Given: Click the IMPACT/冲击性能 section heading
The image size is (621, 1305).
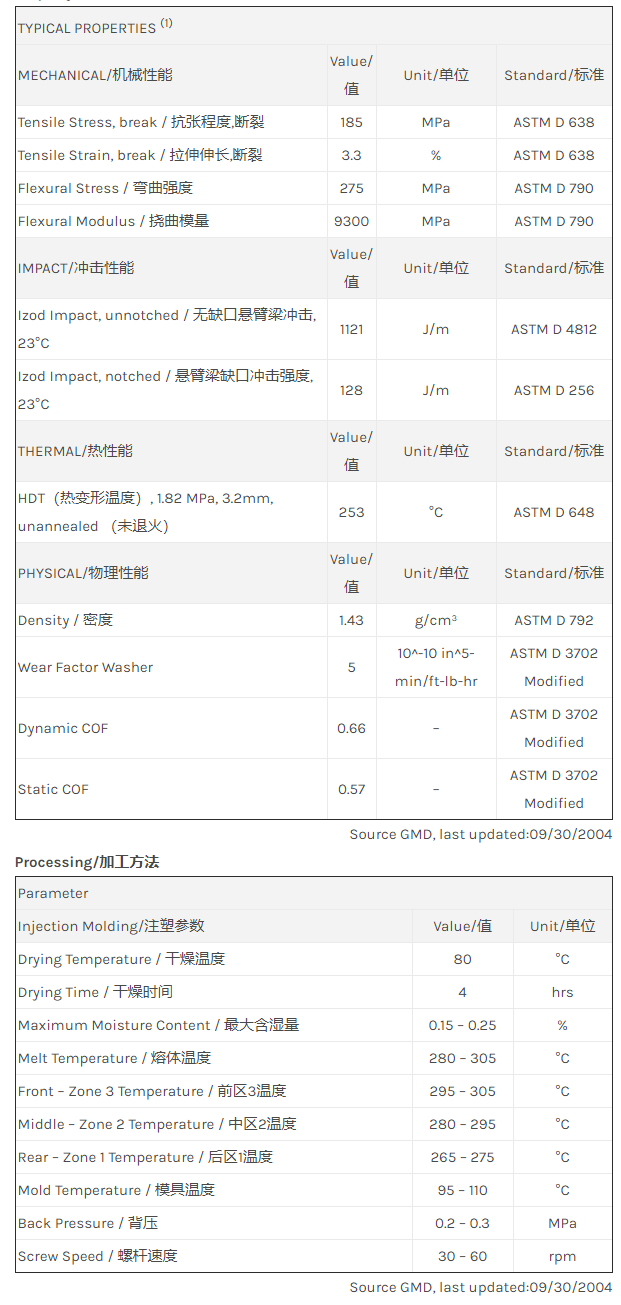Looking at the screenshot, I should 76,268.
